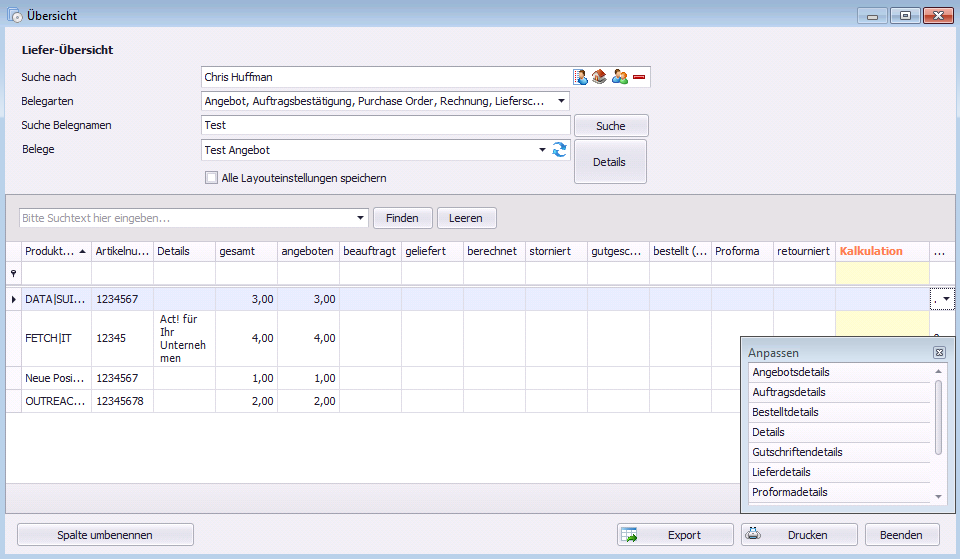Sort by the Produkt... column header

pos(55,251)
